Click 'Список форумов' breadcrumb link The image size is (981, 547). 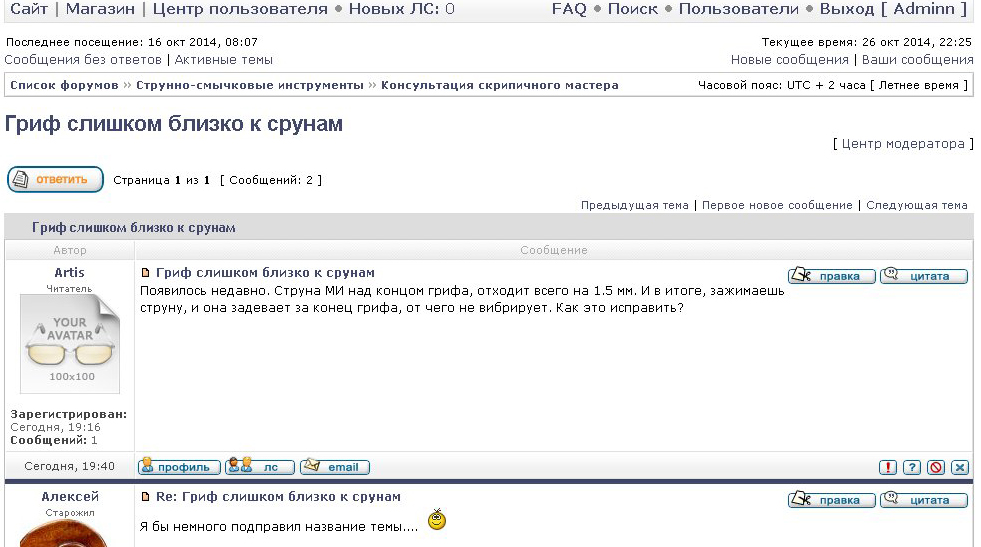click(x=64, y=85)
